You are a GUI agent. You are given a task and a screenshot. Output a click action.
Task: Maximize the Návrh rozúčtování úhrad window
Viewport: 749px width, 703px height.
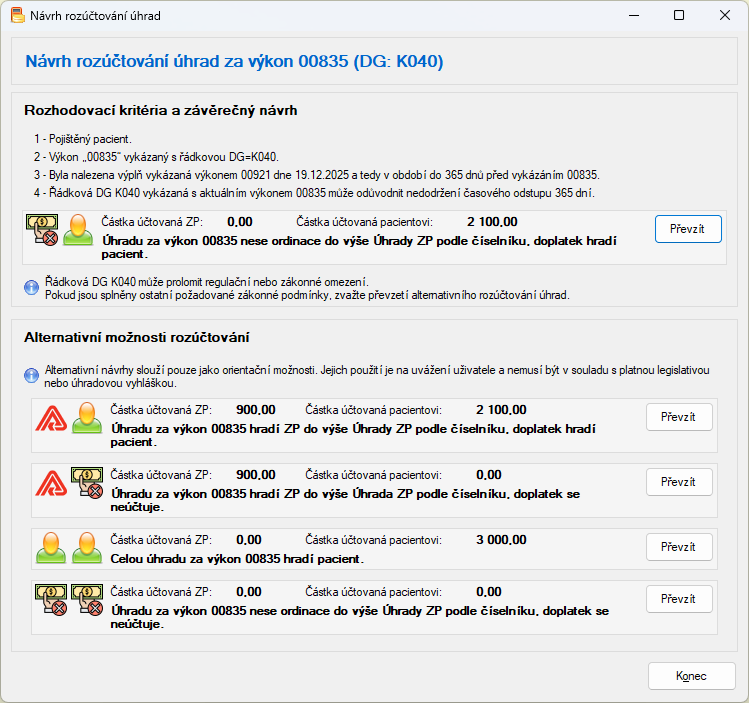tap(679, 16)
